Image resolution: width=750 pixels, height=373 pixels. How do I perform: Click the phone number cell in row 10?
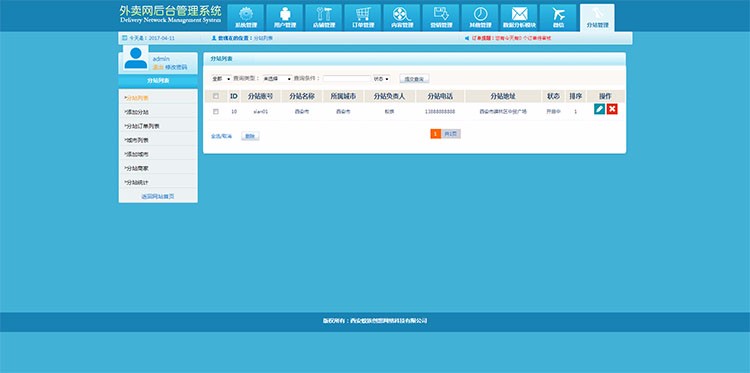[x=440, y=111]
